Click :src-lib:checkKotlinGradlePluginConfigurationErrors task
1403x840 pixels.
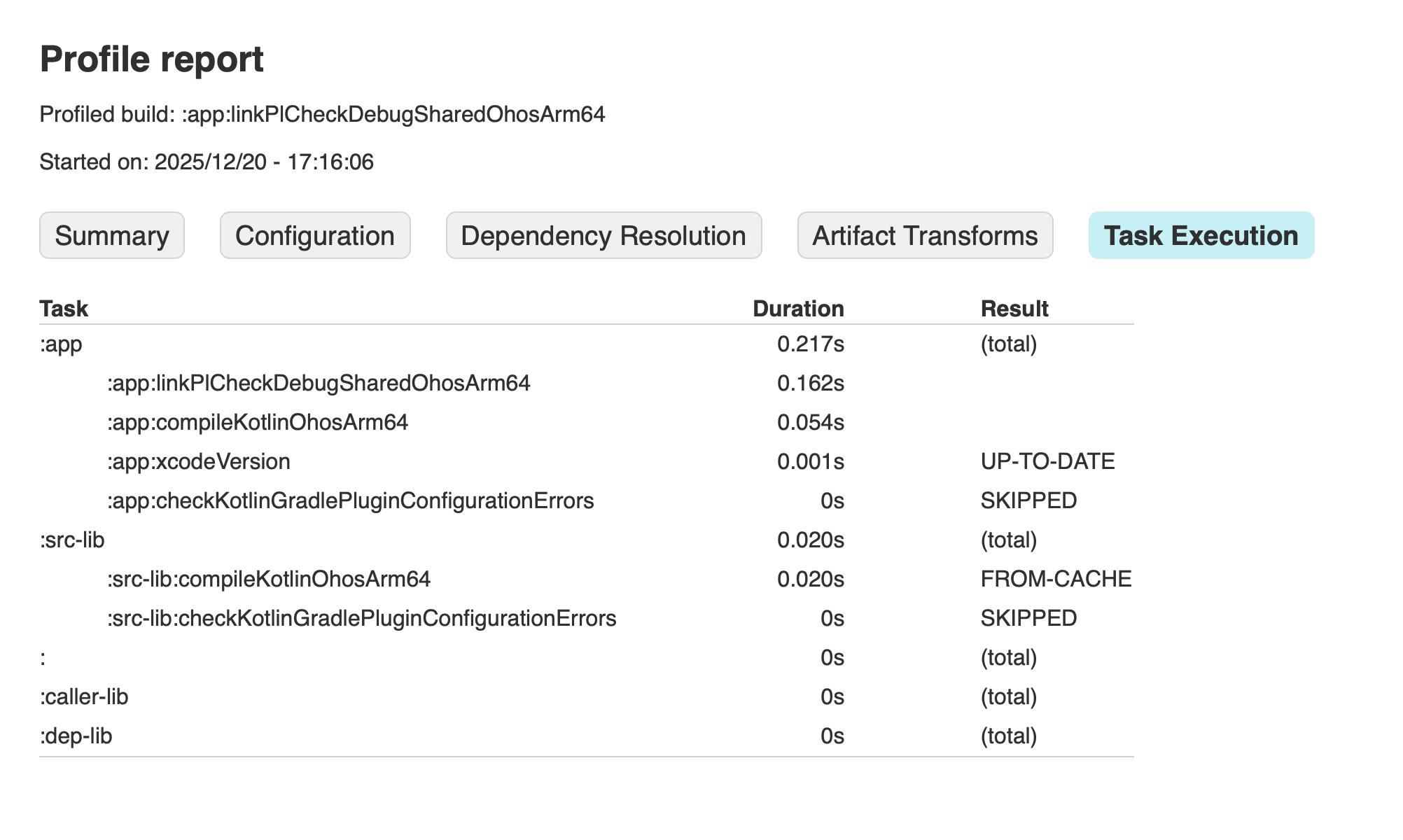point(362,619)
